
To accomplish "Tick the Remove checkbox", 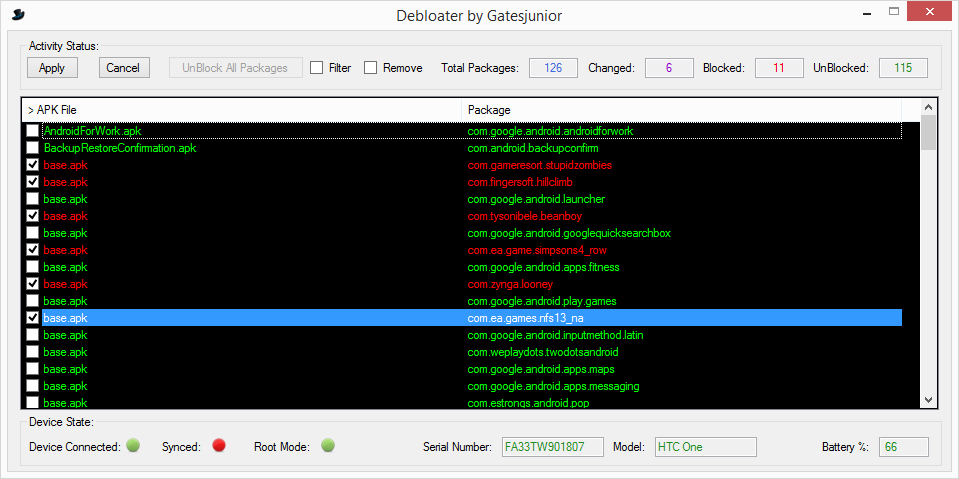I will coord(371,68).
